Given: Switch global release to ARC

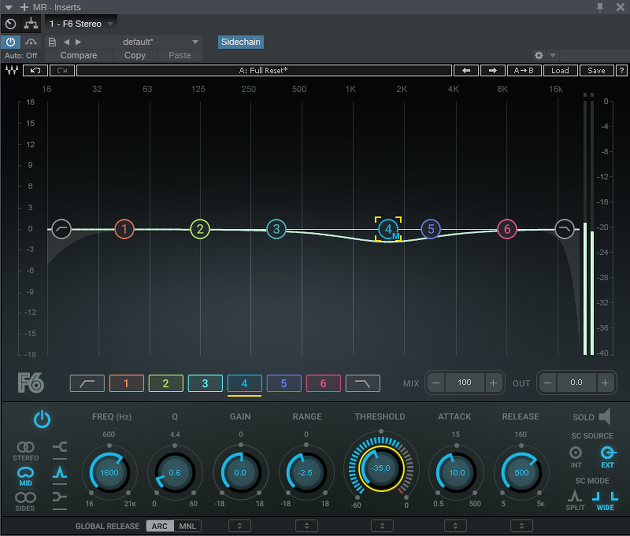Looking at the screenshot, I should tap(160, 526).
